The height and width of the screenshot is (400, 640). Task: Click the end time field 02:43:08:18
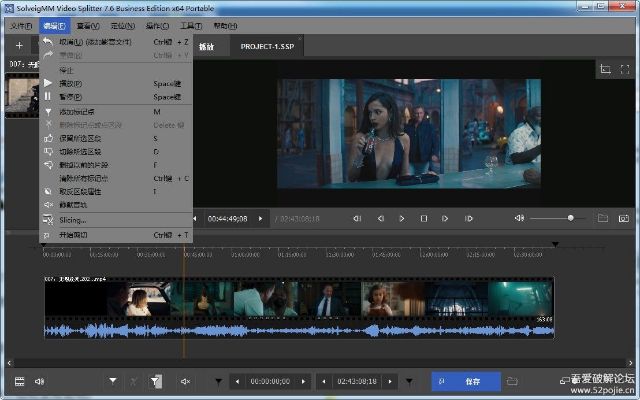[x=357, y=382]
